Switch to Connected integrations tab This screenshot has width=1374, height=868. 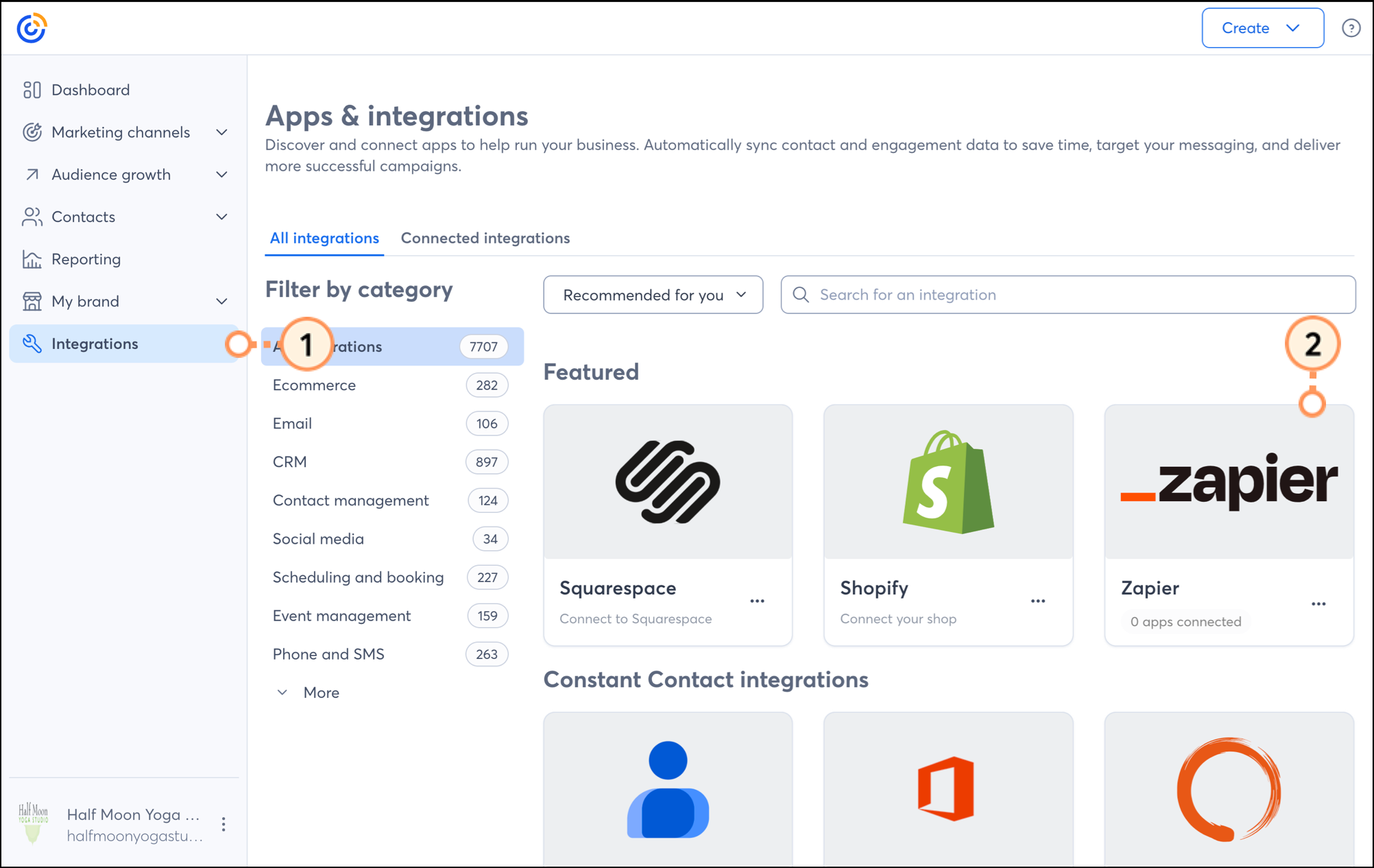pyautogui.click(x=485, y=238)
